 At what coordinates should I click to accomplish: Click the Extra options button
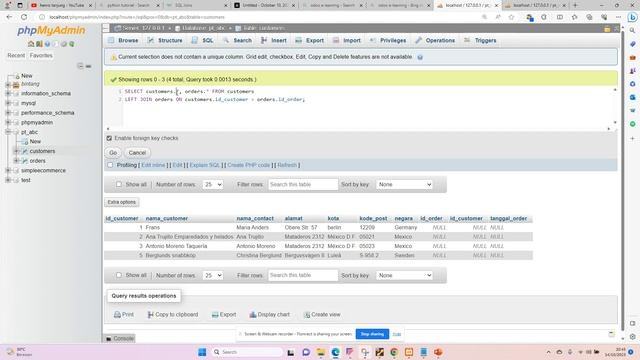coord(122,202)
